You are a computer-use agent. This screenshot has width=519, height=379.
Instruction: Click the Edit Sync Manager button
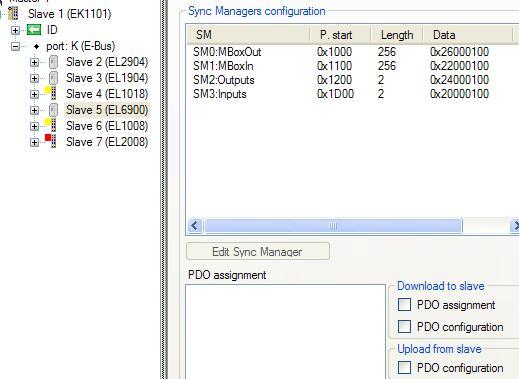258,251
